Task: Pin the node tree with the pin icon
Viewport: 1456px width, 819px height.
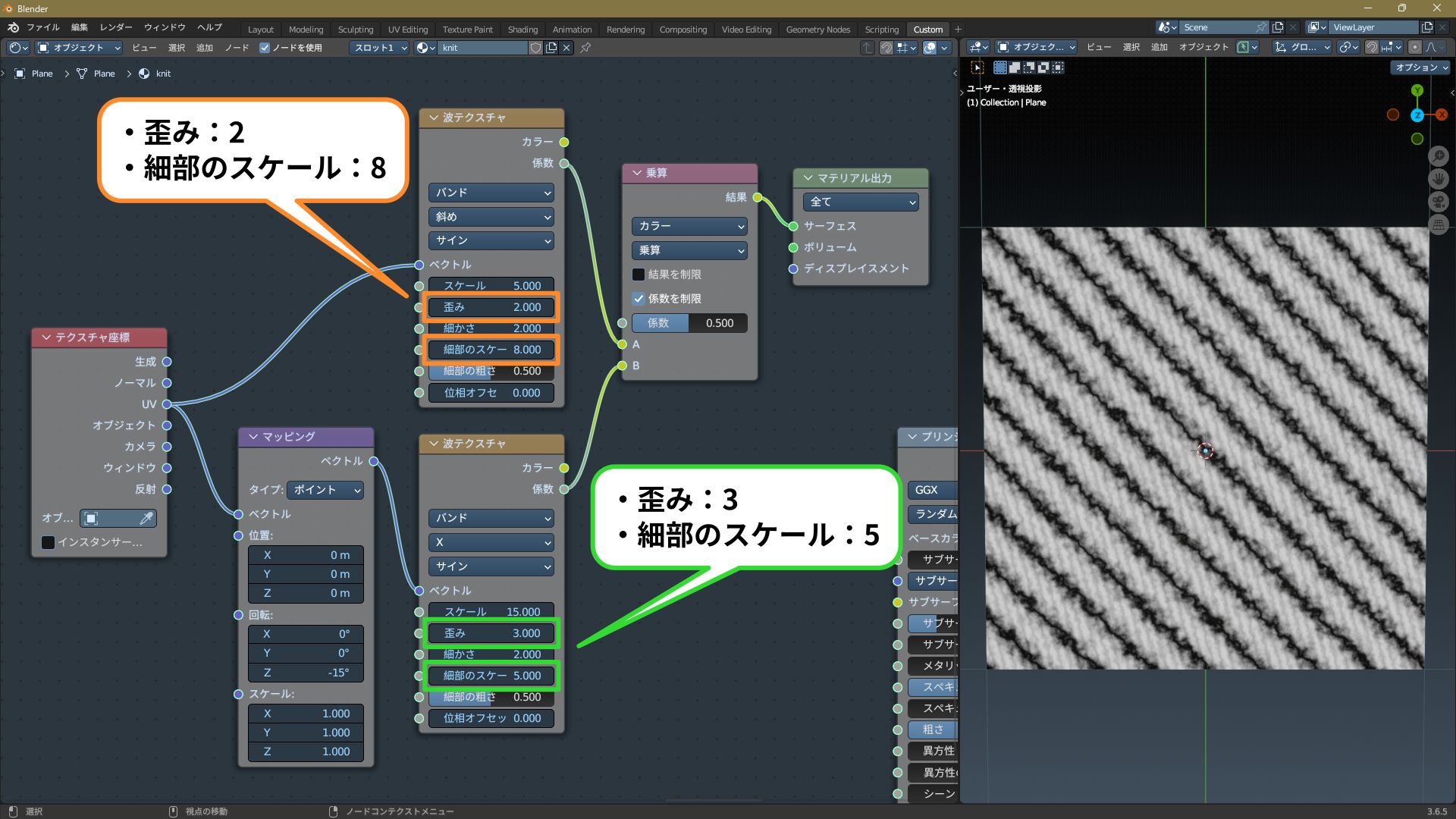Action: 585,48
